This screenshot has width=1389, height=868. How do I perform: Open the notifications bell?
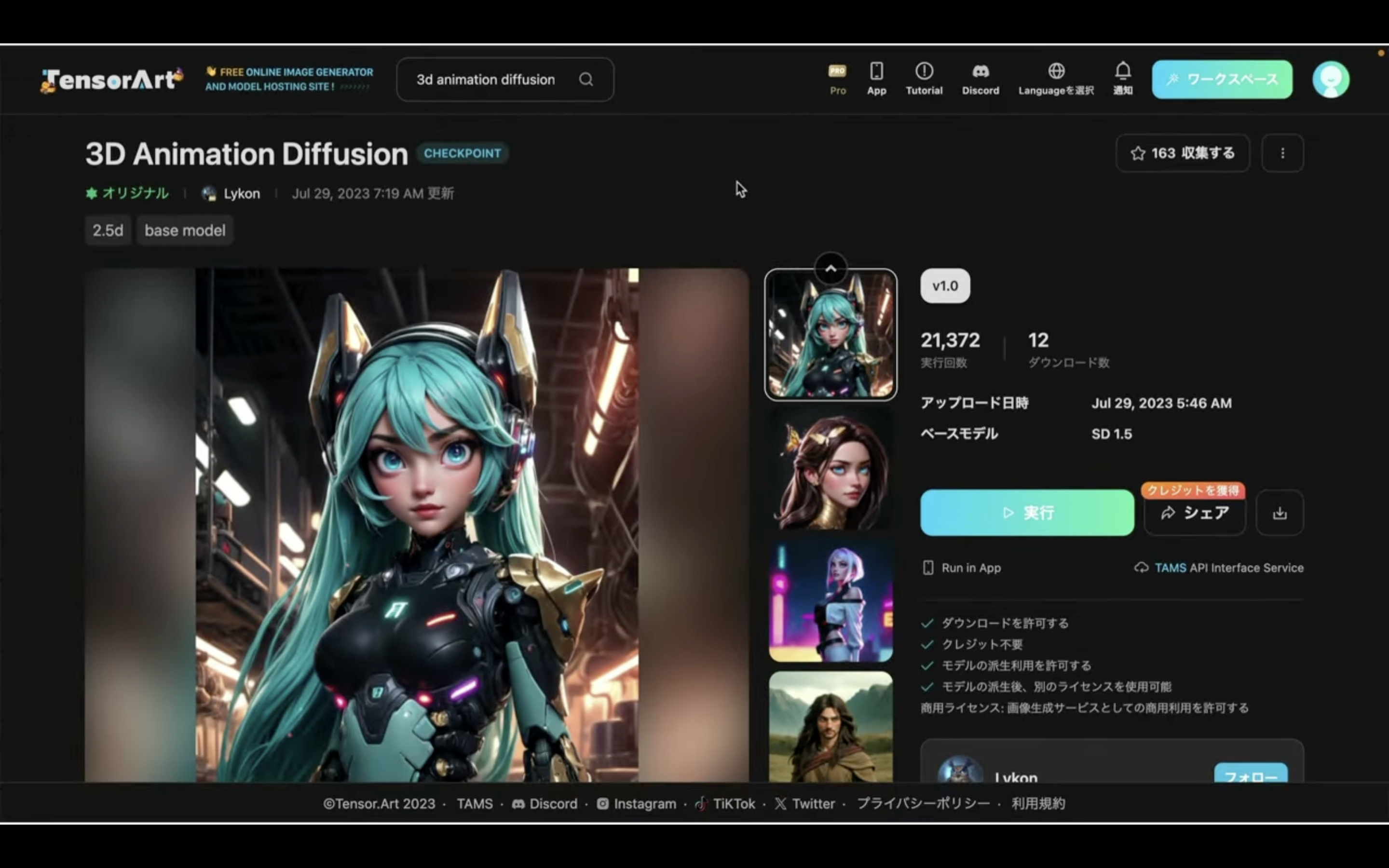coord(1123,79)
